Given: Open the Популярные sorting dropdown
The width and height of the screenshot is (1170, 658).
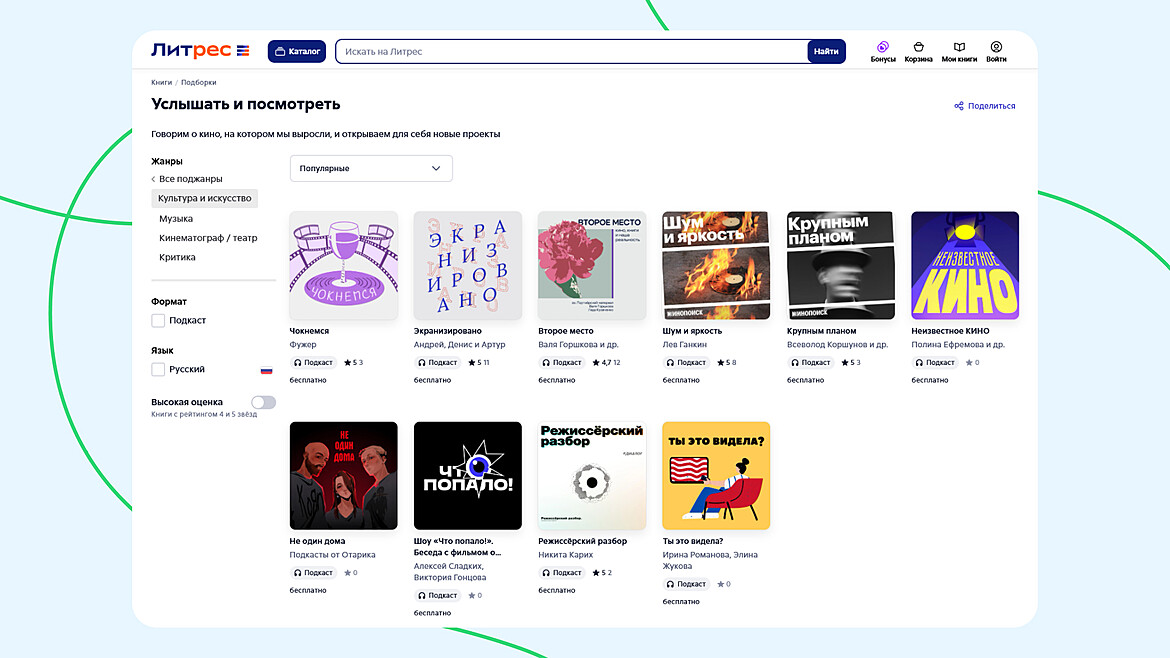Looking at the screenshot, I should [371, 169].
